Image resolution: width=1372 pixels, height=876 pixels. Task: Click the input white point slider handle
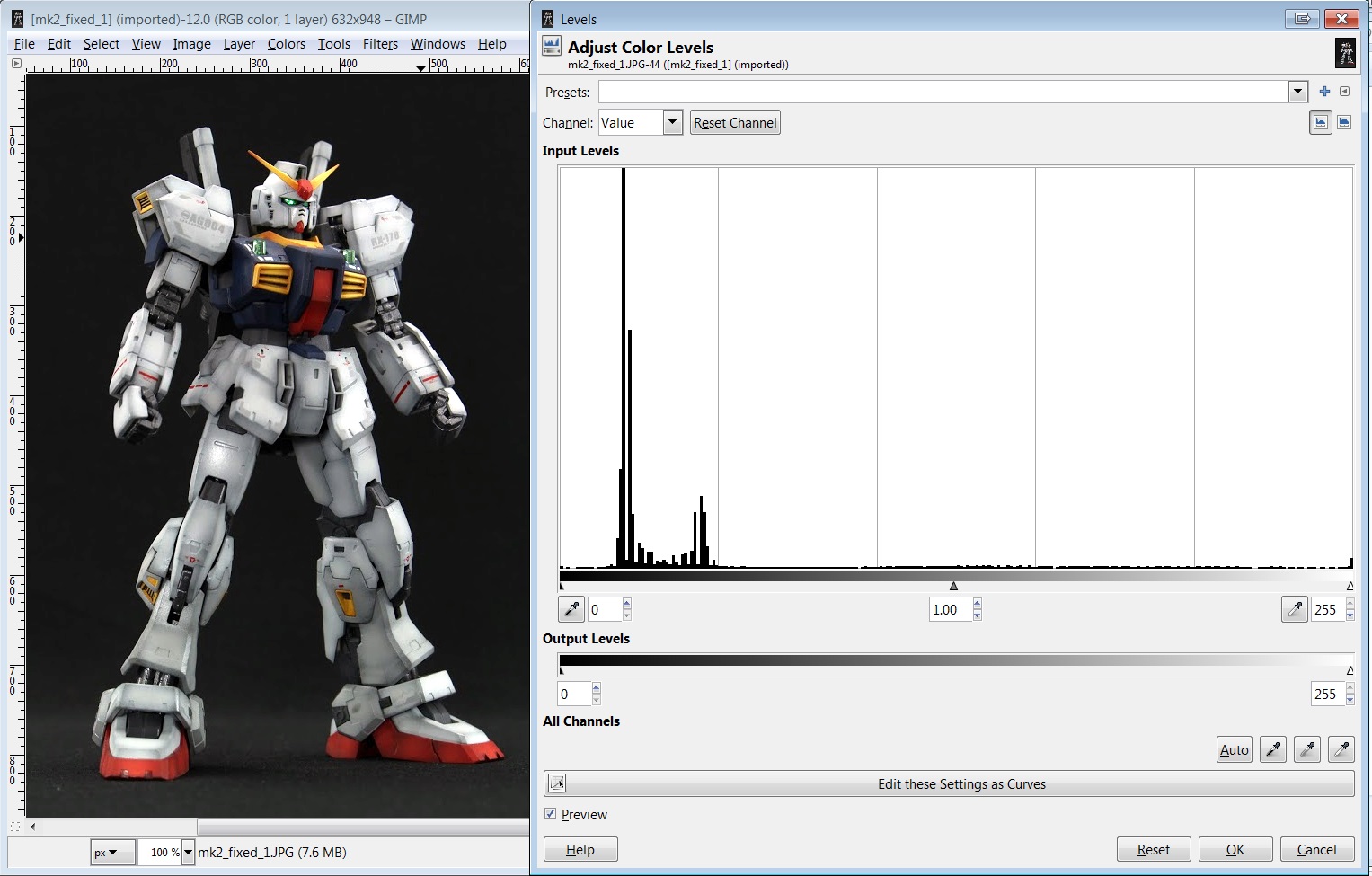(x=1350, y=586)
